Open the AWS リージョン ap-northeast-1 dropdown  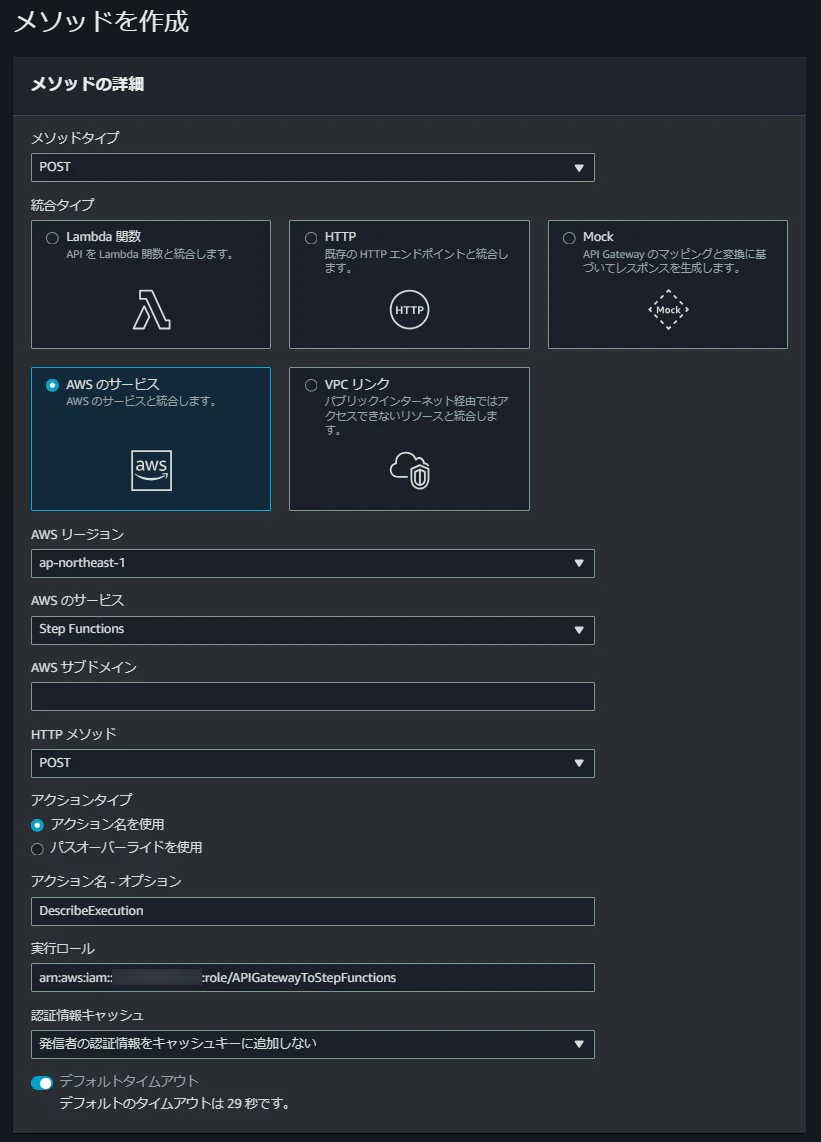(x=313, y=563)
